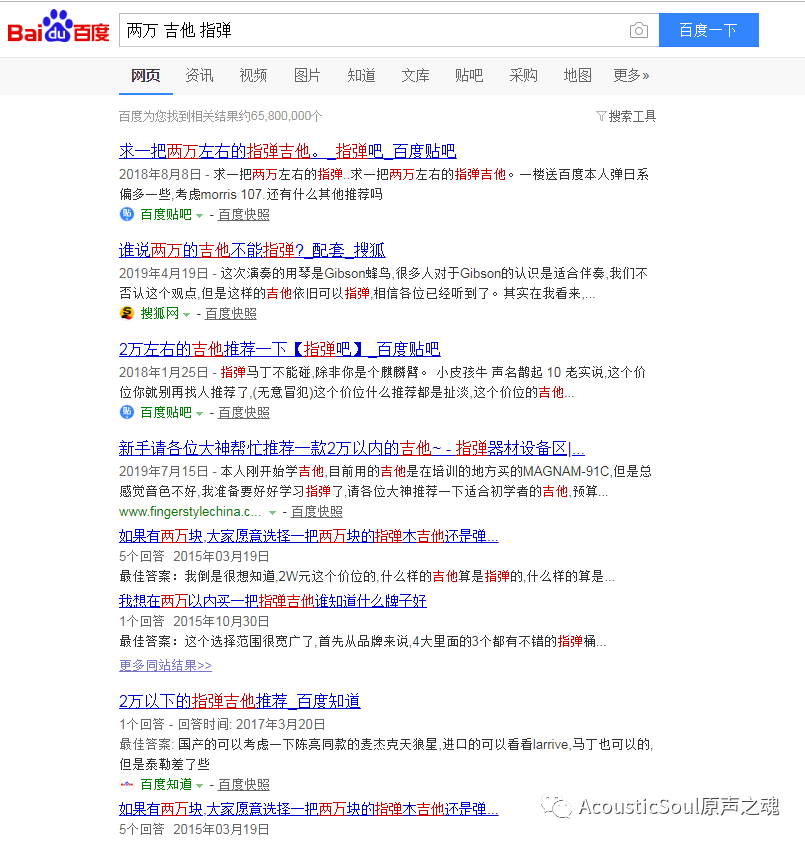Click Tieba icon under 2万左右的吉他 result

tap(127, 412)
